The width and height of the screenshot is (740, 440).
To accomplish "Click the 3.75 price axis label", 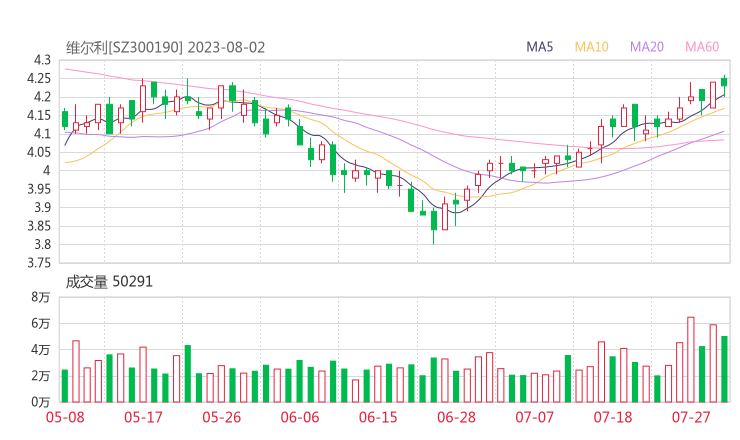I will pos(39,263).
